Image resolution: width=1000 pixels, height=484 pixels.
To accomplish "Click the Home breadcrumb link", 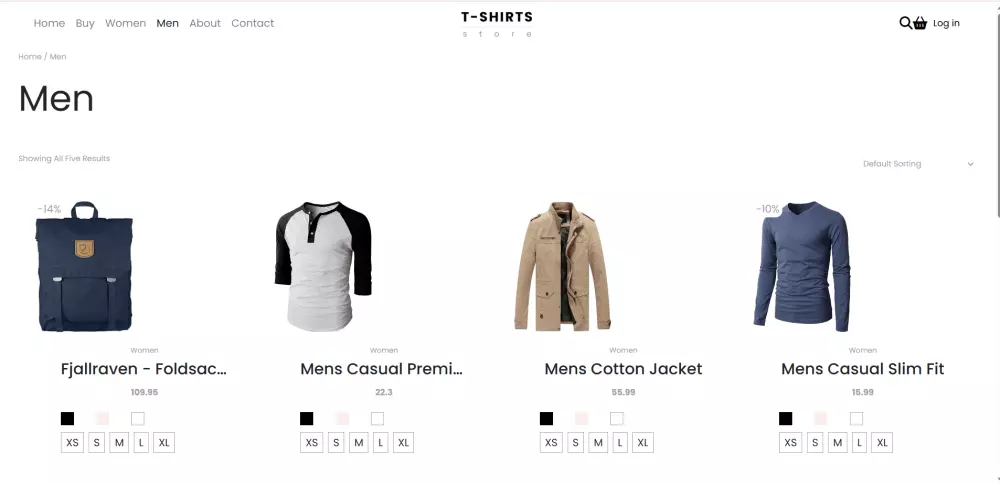I will coord(30,57).
